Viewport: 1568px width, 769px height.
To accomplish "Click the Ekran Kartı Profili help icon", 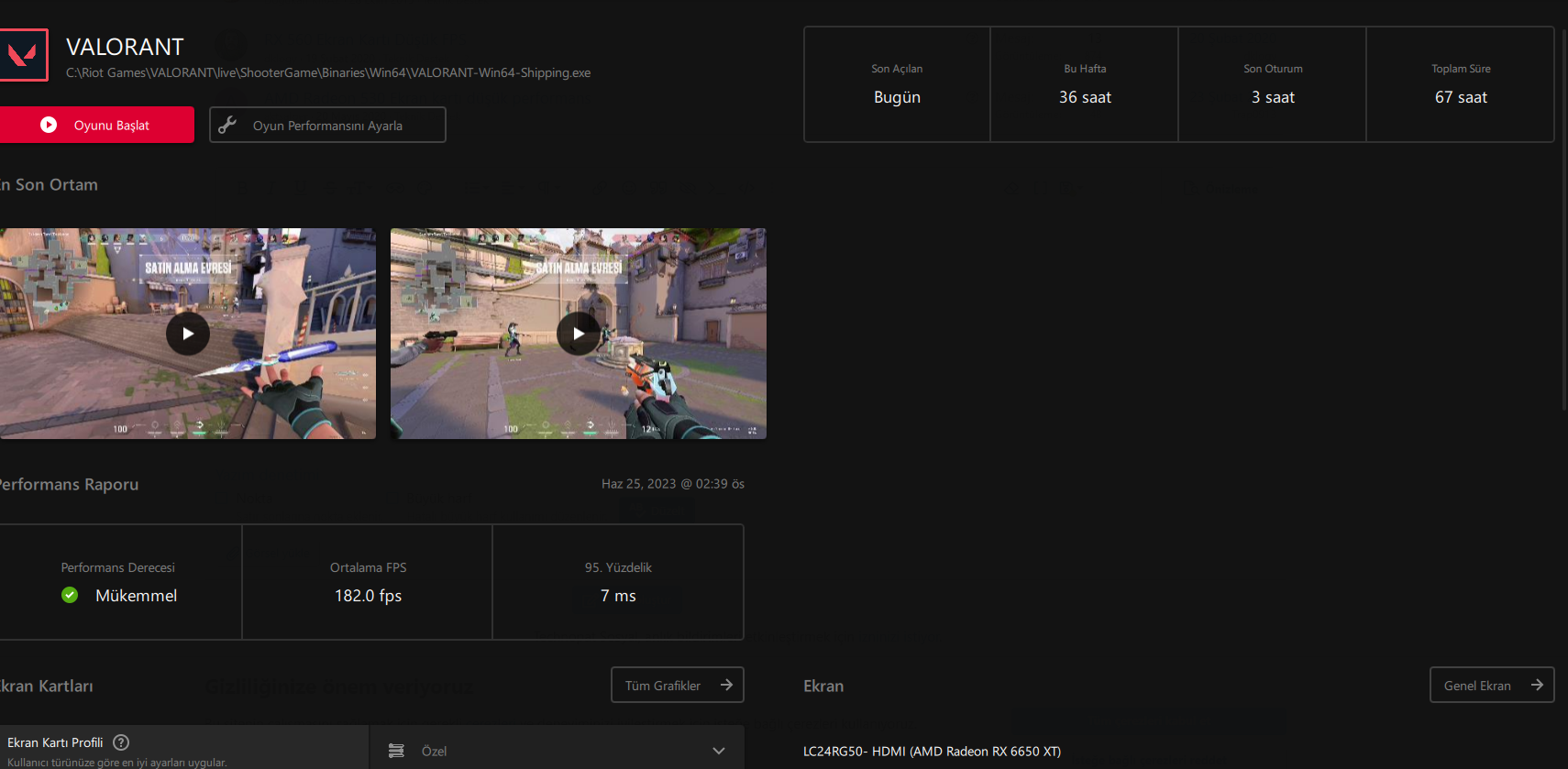I will pos(121,742).
